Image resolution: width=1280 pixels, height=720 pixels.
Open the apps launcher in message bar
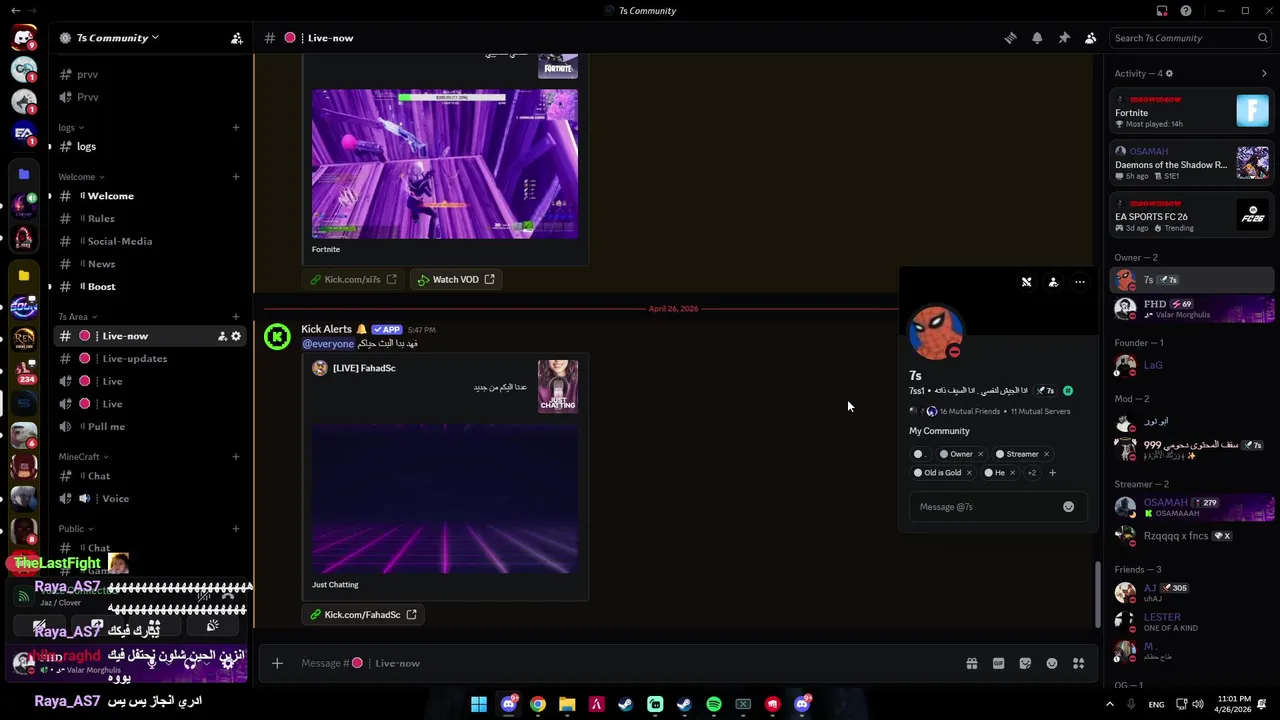tap(1079, 663)
